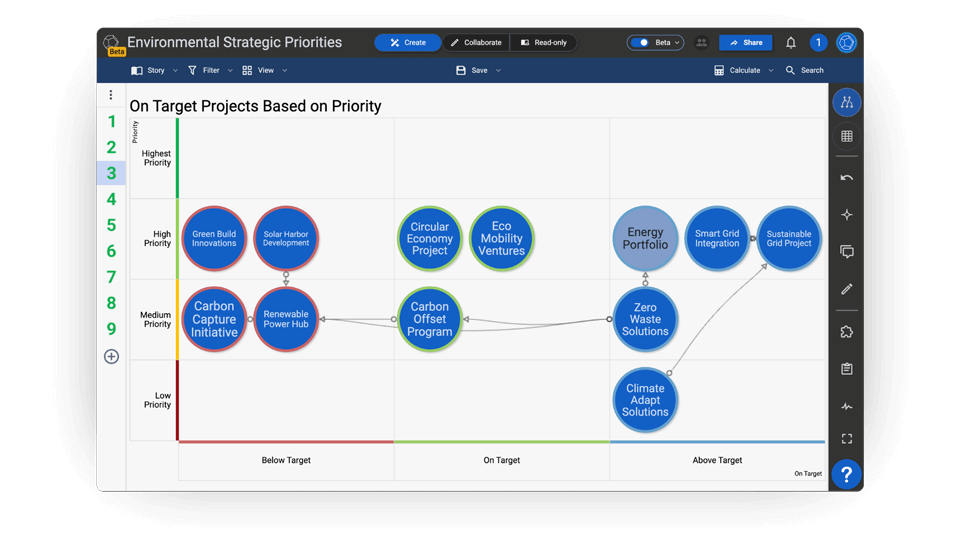Open the diagram view icon in right sidebar
Viewport: 960px width, 541px height.
point(846,102)
